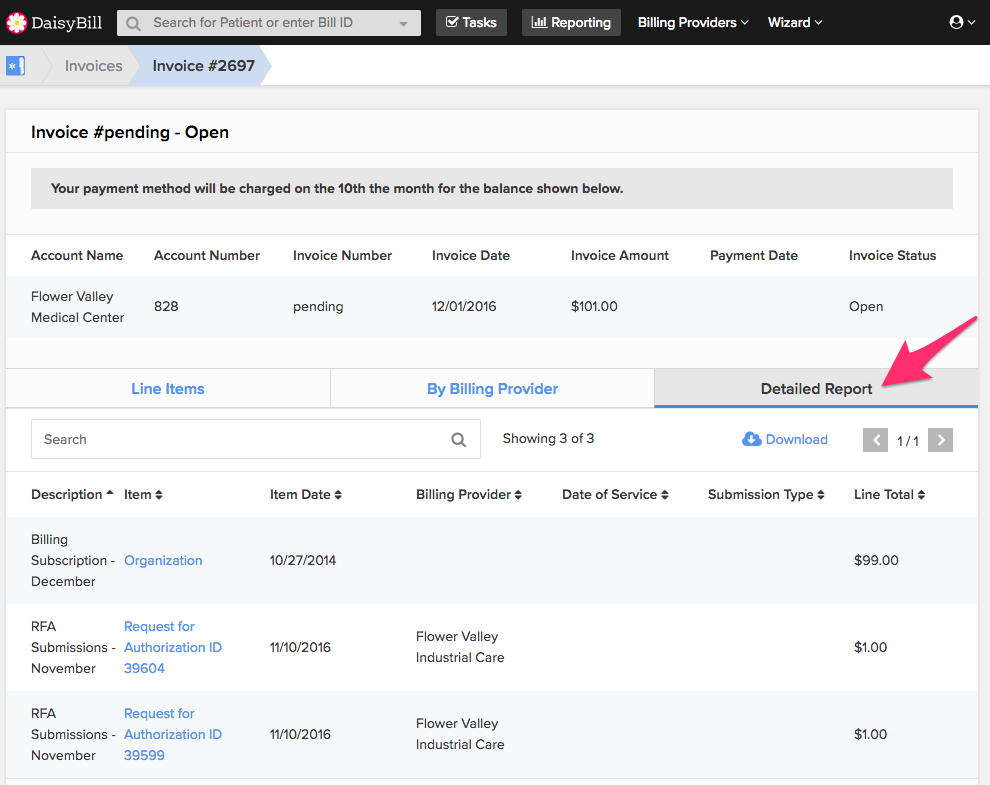Click Flower Valley Medical Center account name
This screenshot has height=785, width=990.
(78, 307)
